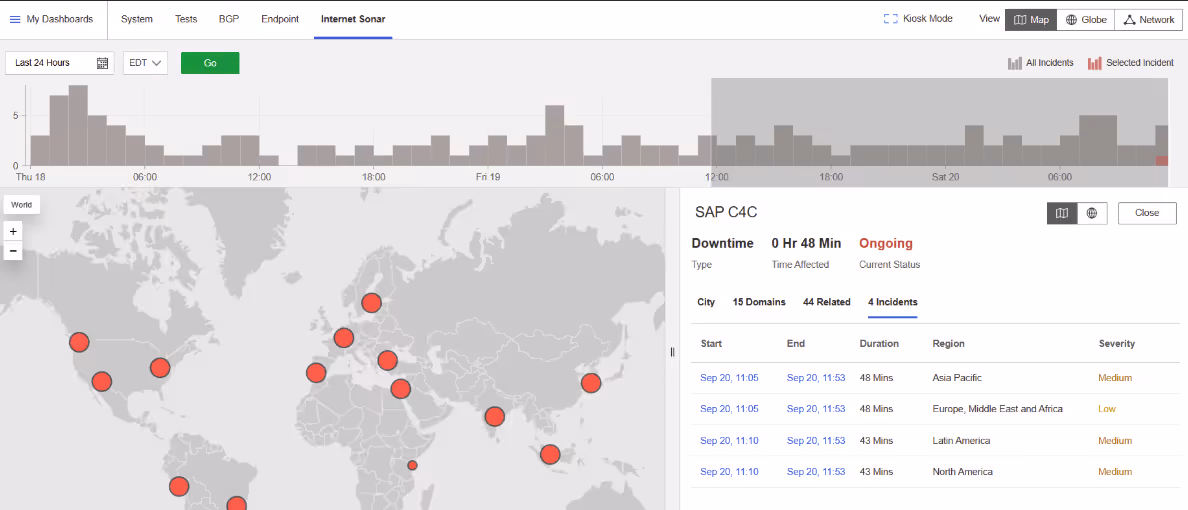Screen dimensions: 1188x510
Task: Open Europe, Middle East and Africa end time link
Action: [815, 408]
